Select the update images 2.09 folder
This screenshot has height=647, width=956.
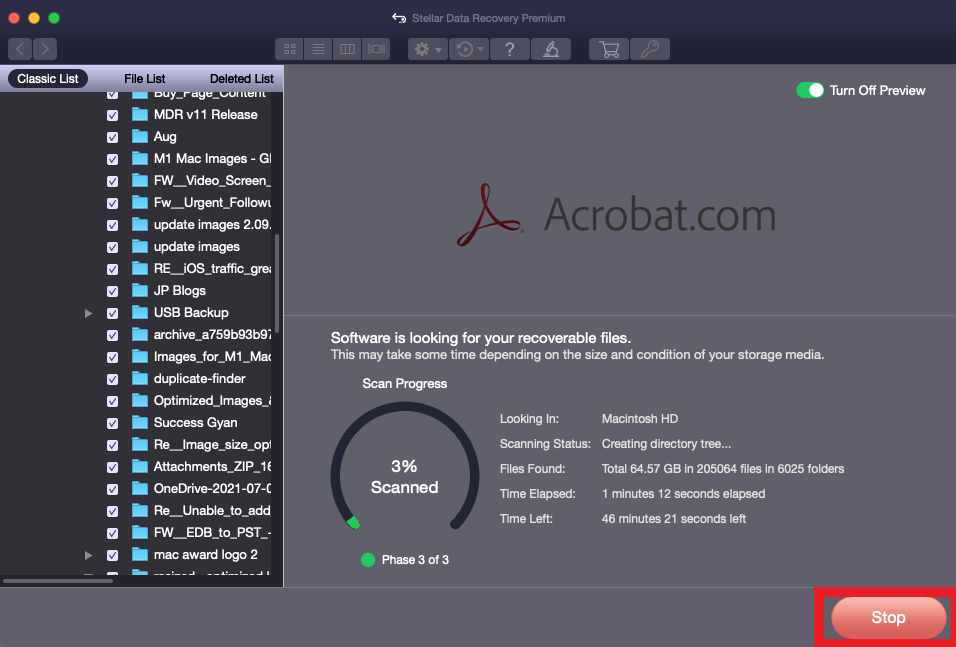[212, 224]
